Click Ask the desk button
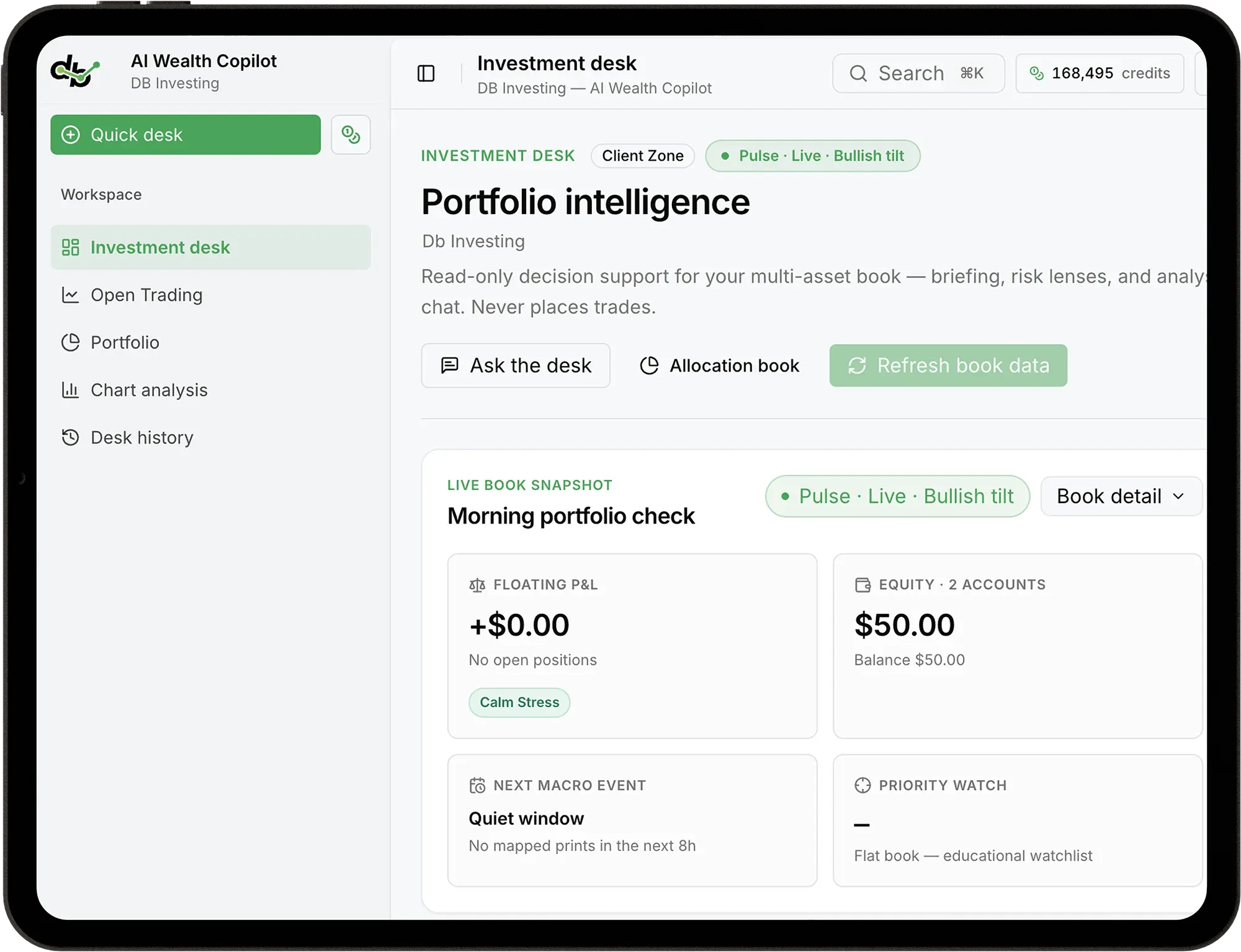The height and width of the screenshot is (952, 1241). 516,366
